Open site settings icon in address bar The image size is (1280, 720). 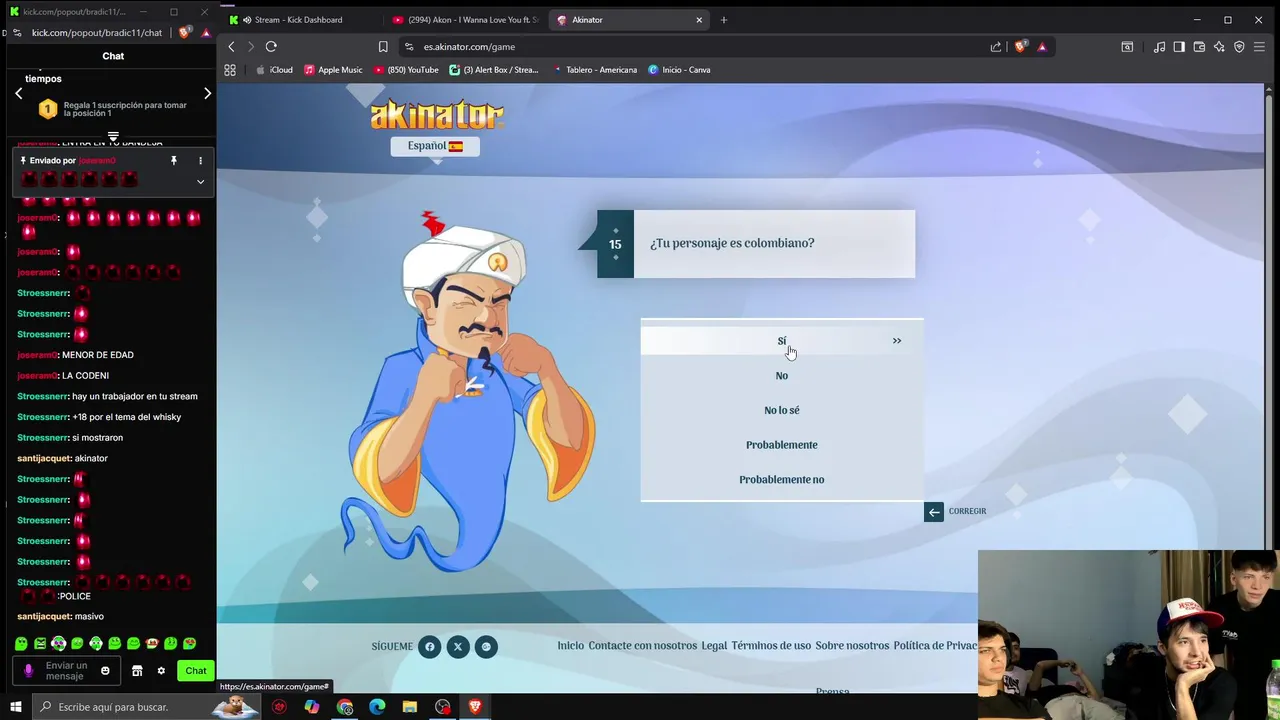pyautogui.click(x=409, y=47)
